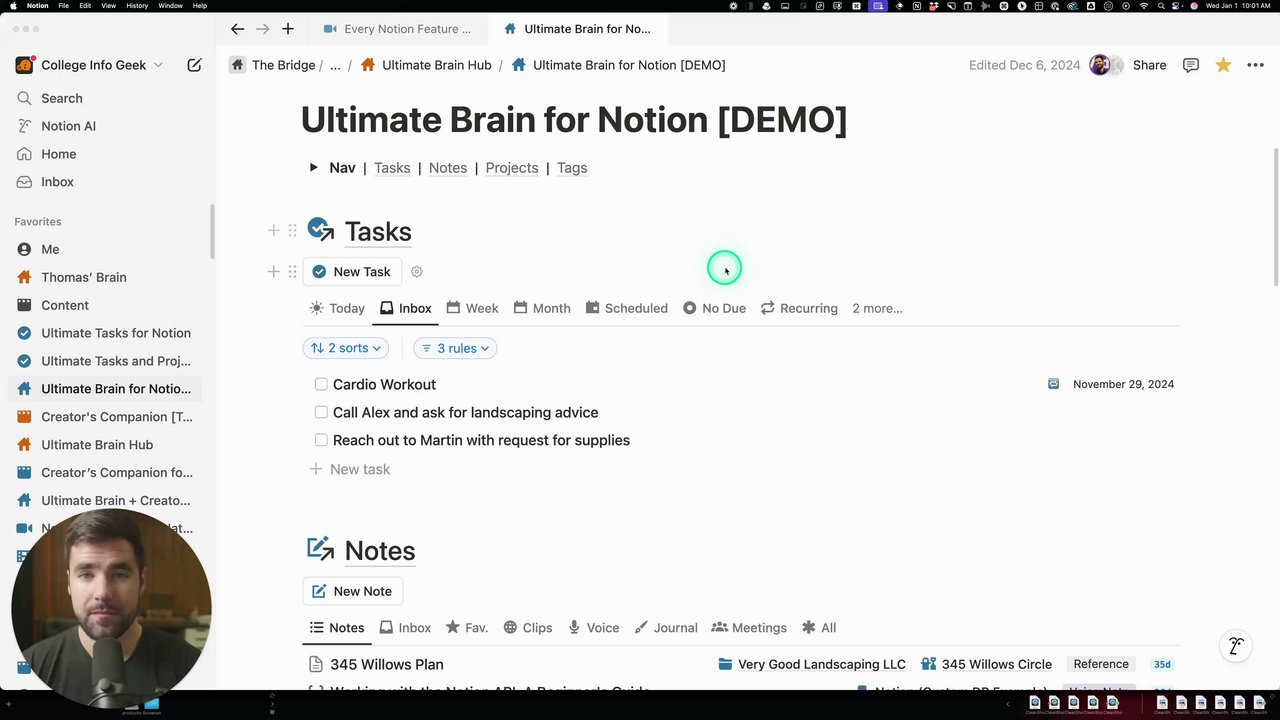Open Every Notion Feature browser tab
The width and height of the screenshot is (1280, 720).
point(398,29)
